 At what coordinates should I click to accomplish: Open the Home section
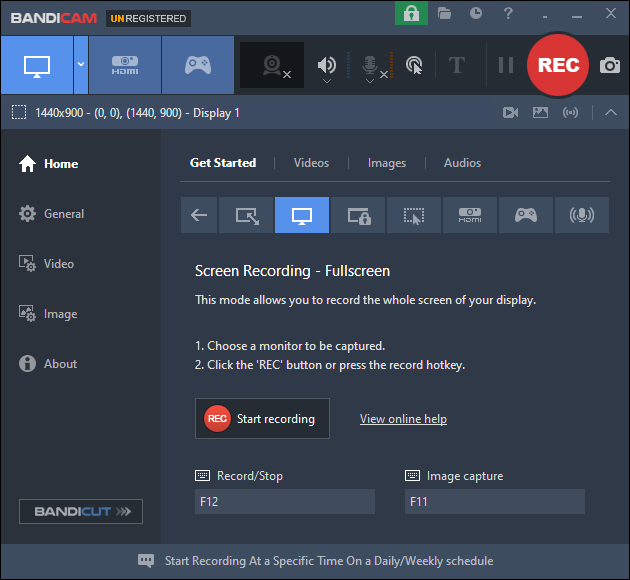tap(49, 163)
